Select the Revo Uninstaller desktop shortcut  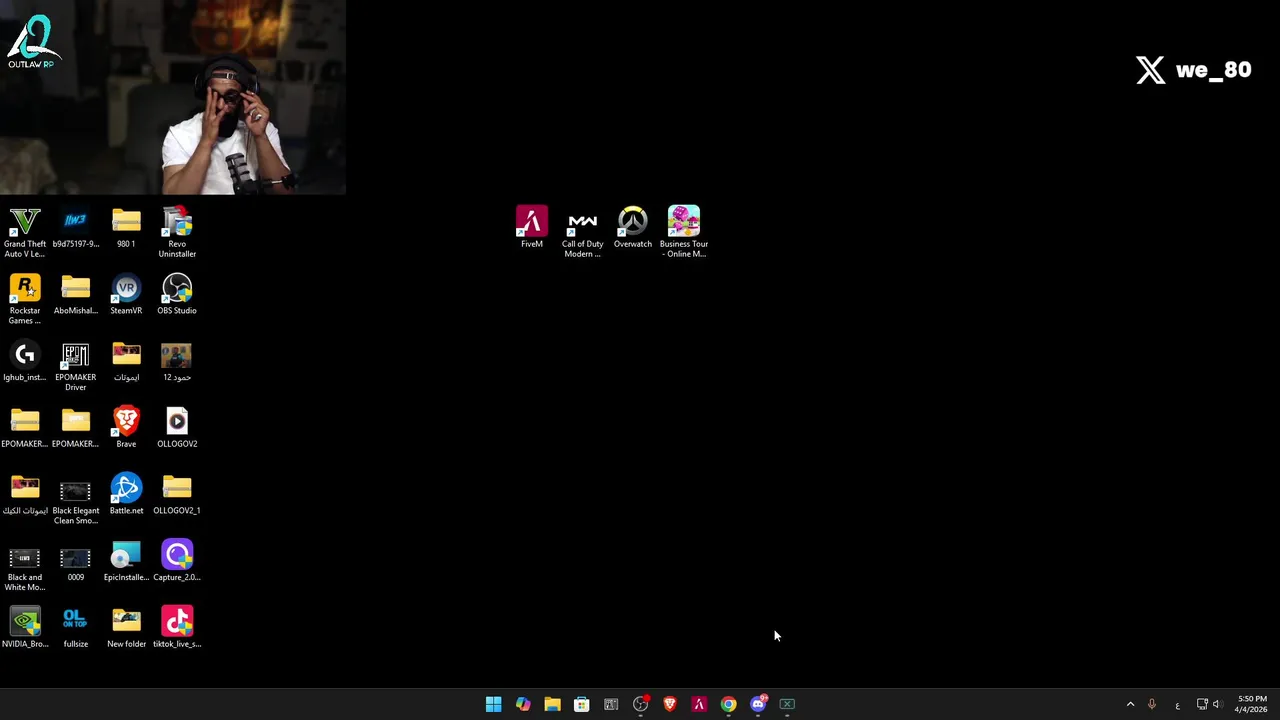coord(177,232)
